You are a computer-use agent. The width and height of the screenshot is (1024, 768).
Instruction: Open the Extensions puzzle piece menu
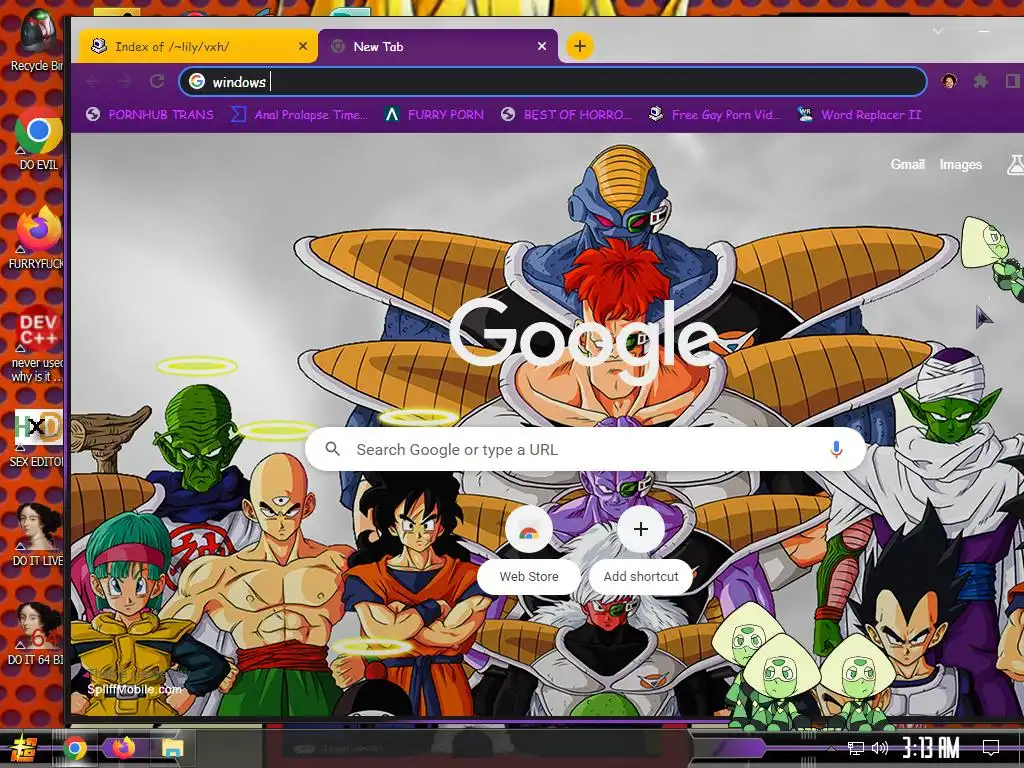pos(981,81)
